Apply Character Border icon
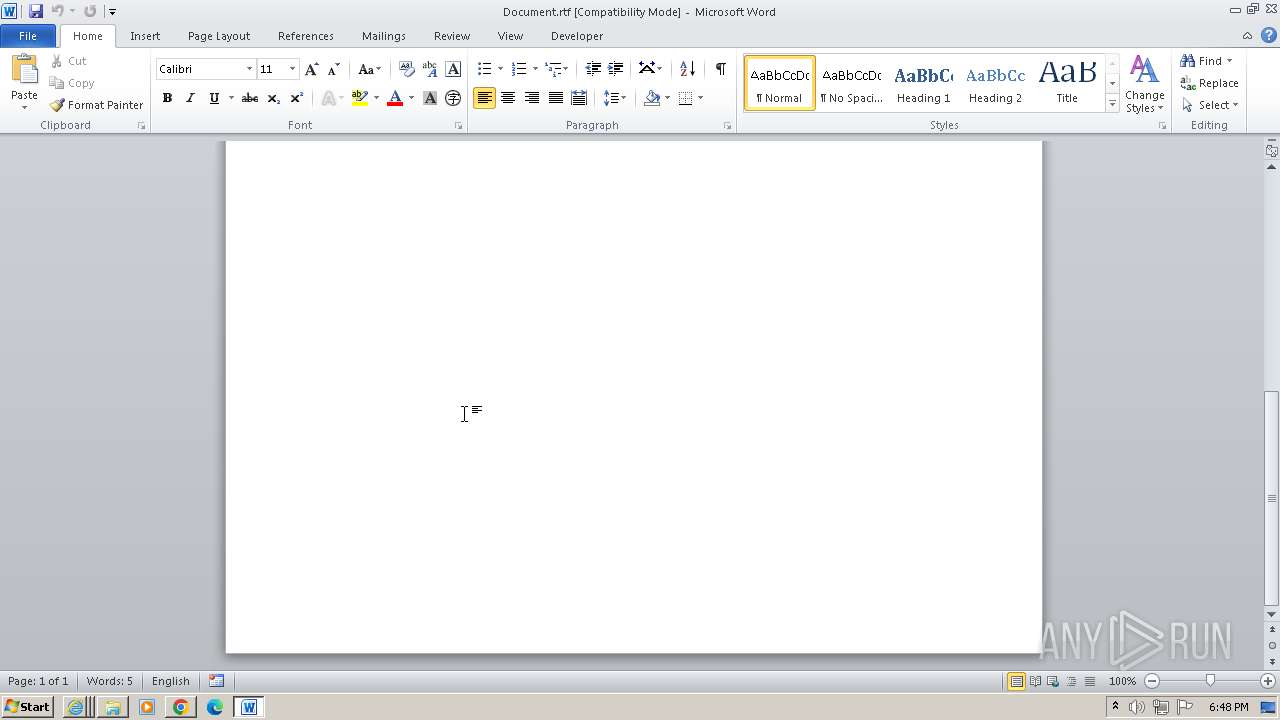This screenshot has width=1280, height=720. (x=453, y=69)
